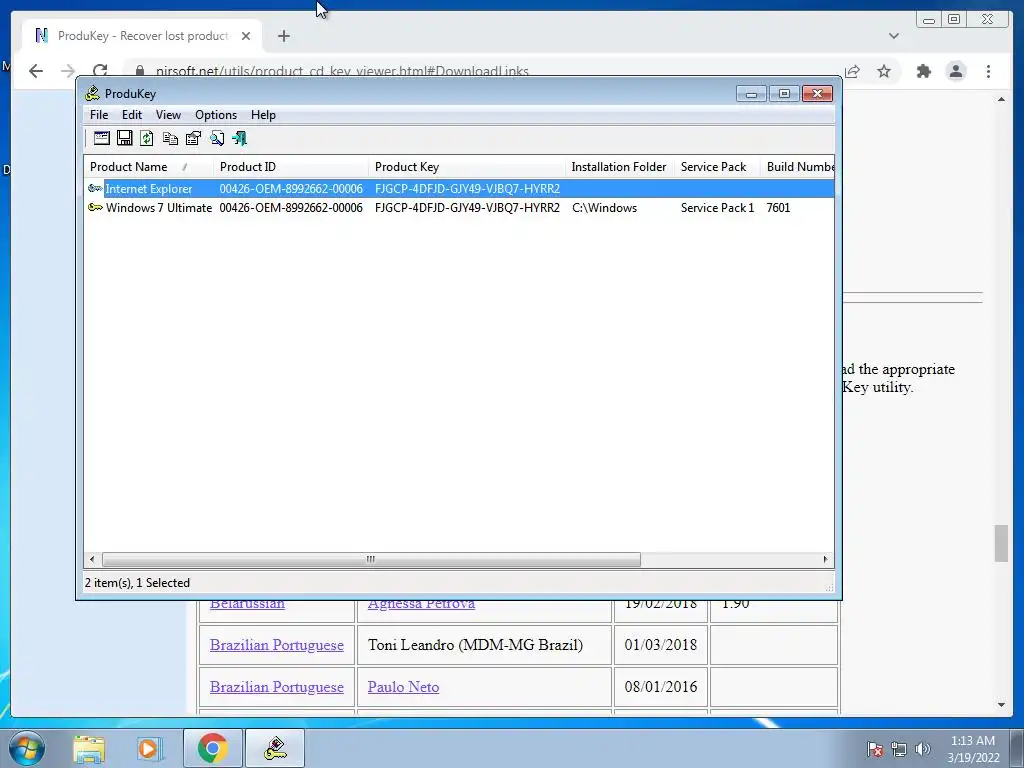1024x768 pixels.
Task: Sort by Product Key column header
Action: tap(467, 167)
